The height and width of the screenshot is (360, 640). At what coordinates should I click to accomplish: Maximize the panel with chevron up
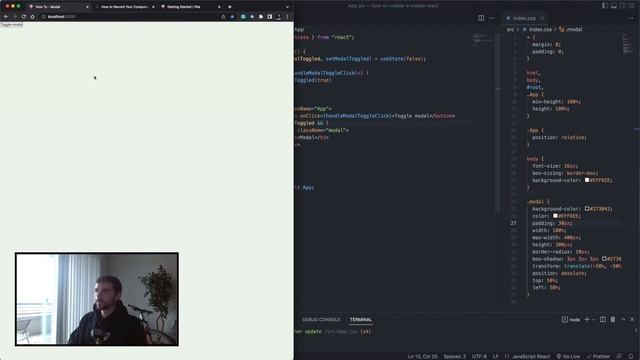(623, 320)
